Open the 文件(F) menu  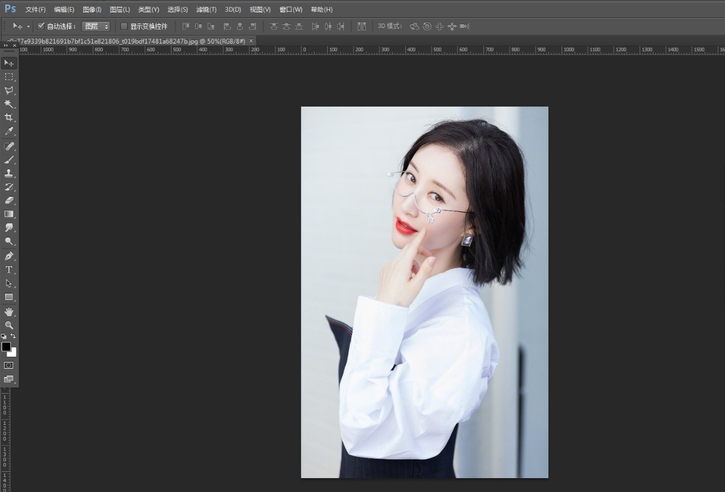35,9
